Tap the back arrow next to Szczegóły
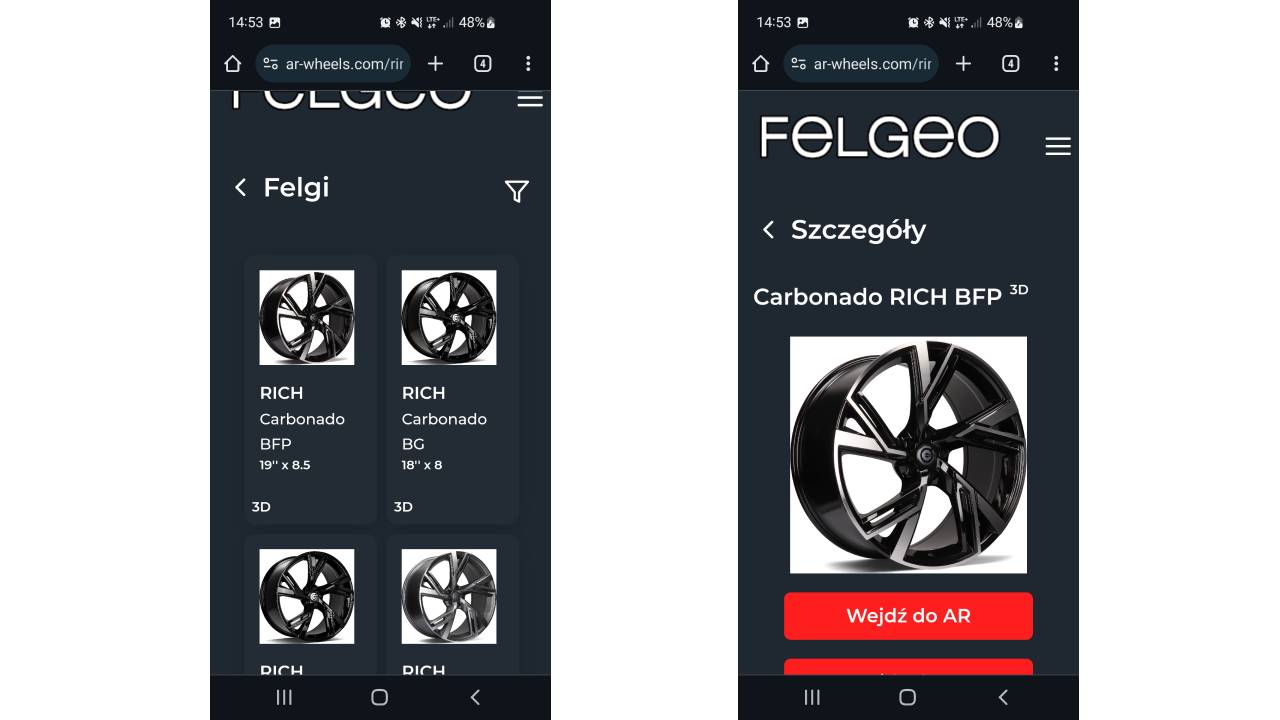Viewport: 1280px width, 720px height. [768, 230]
